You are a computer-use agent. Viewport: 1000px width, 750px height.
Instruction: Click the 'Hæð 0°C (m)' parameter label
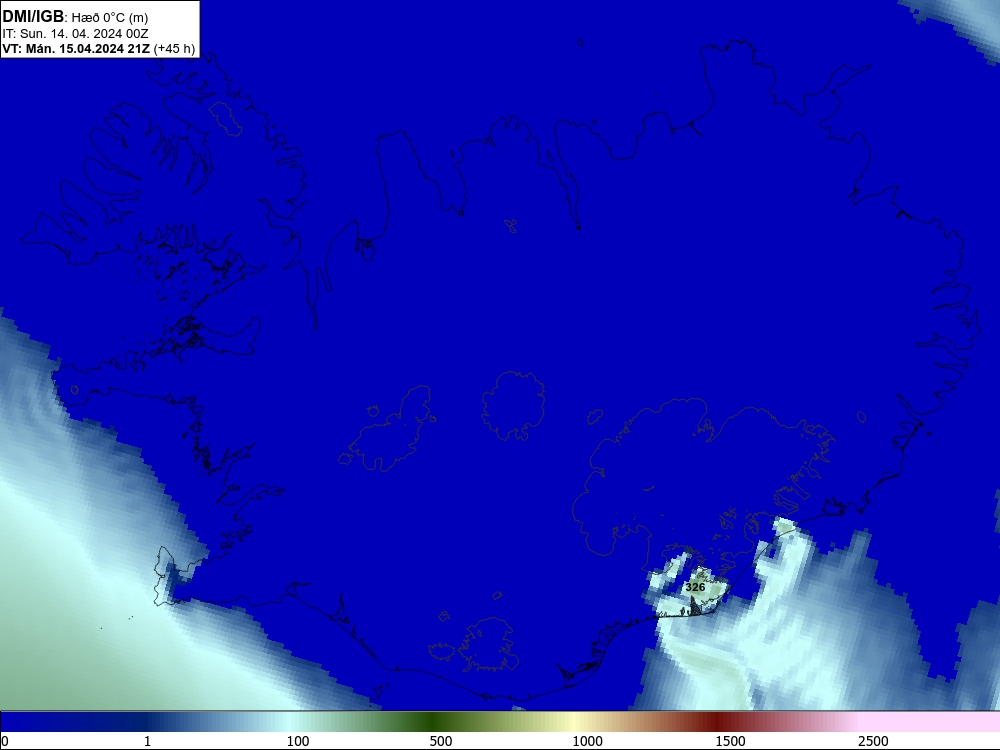[x=110, y=17]
